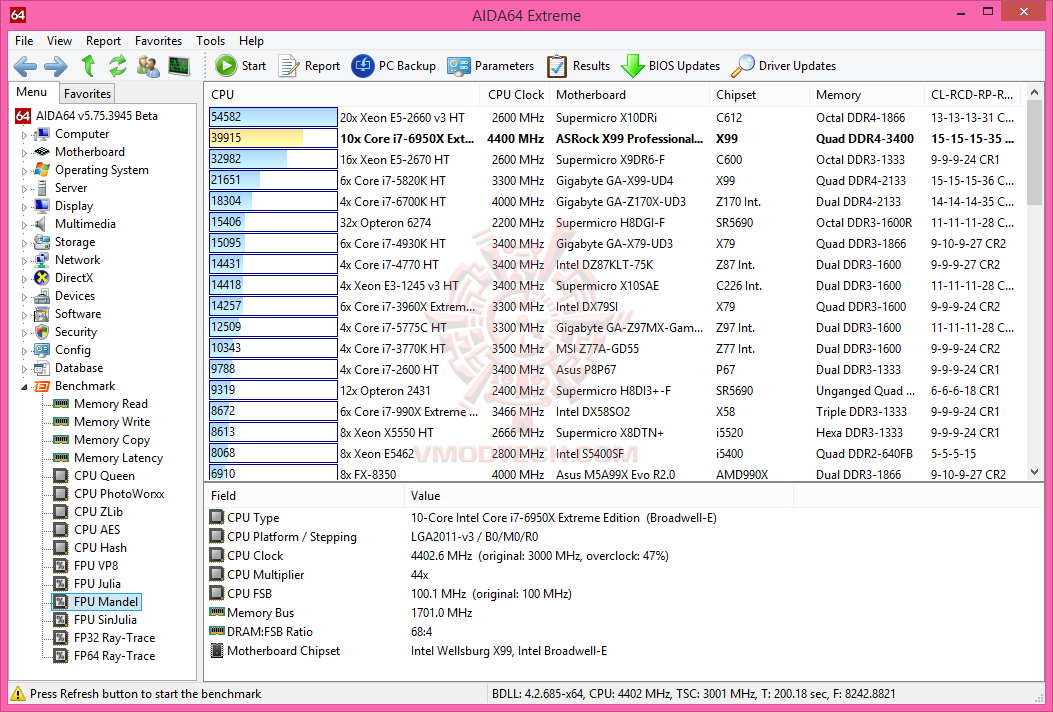Click the Back navigation arrow

[26, 66]
